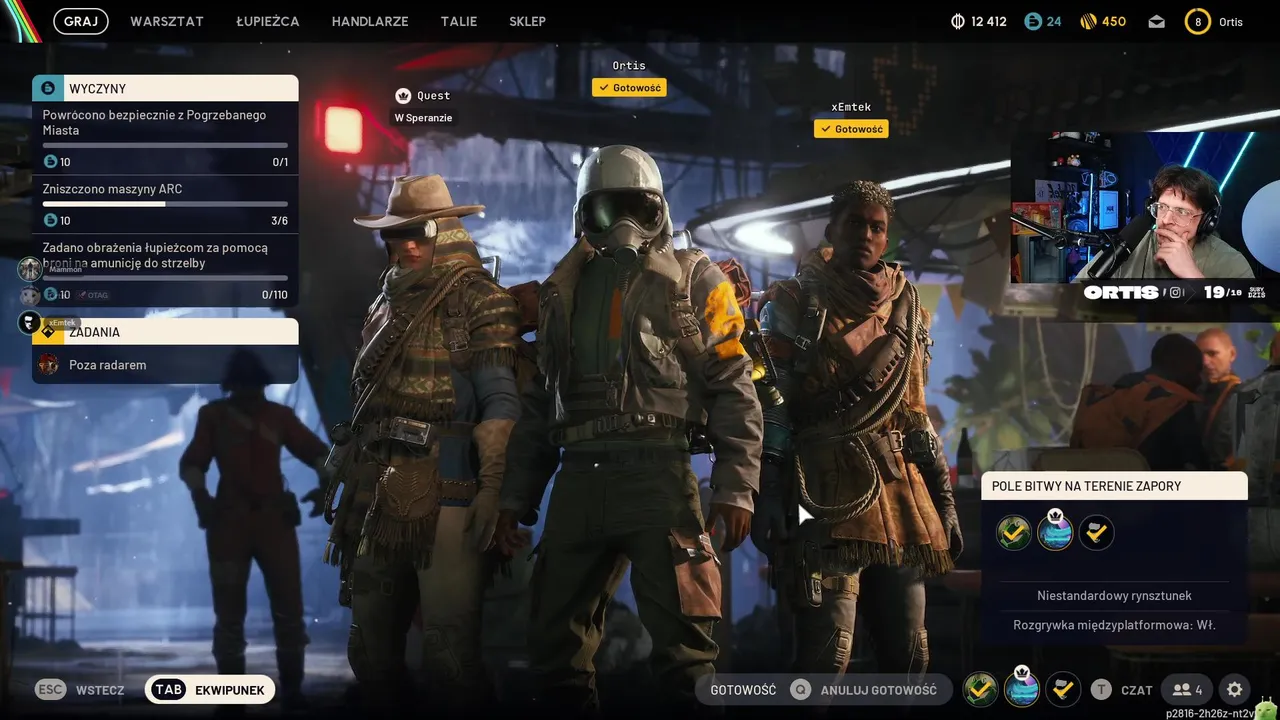Click the coin currency icon next to 12 412
The height and width of the screenshot is (720, 1280).
pyautogui.click(x=957, y=21)
